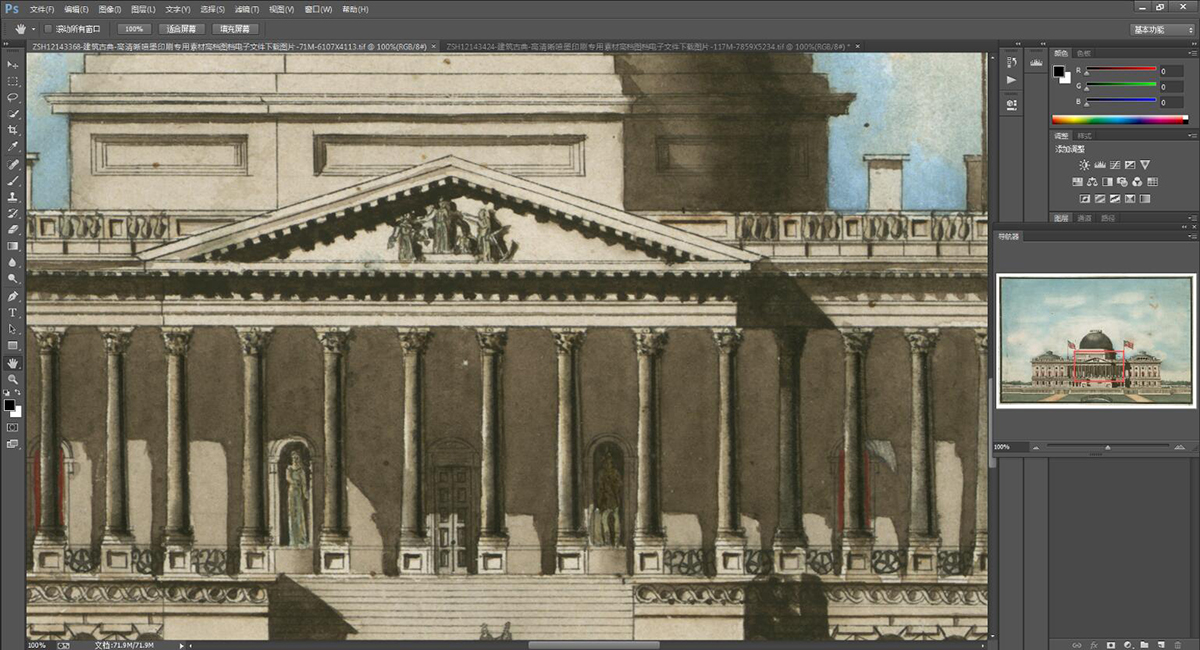Toggle Quick Mask mode
1200x650 pixels.
(13, 427)
